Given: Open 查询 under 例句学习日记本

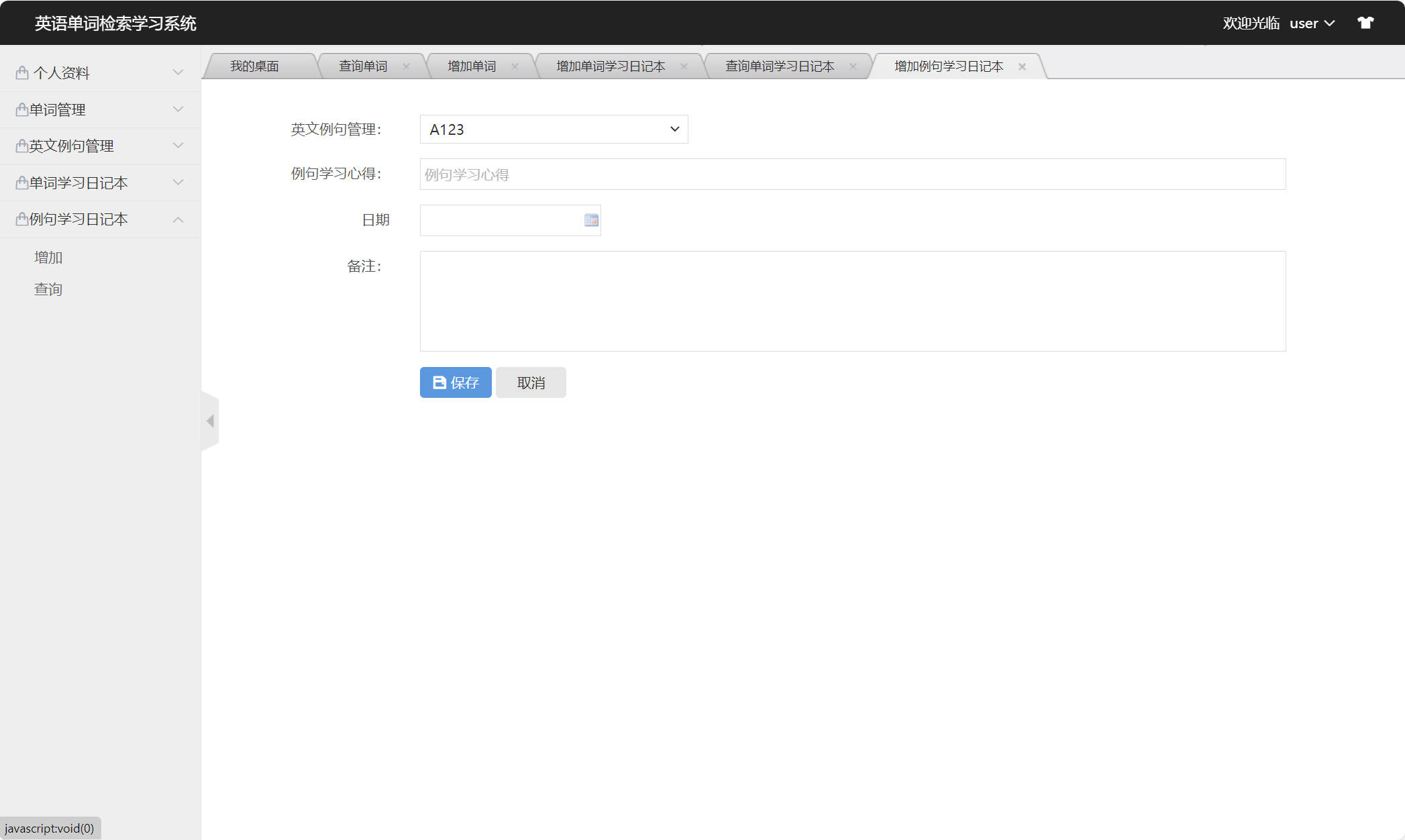Looking at the screenshot, I should [x=48, y=288].
